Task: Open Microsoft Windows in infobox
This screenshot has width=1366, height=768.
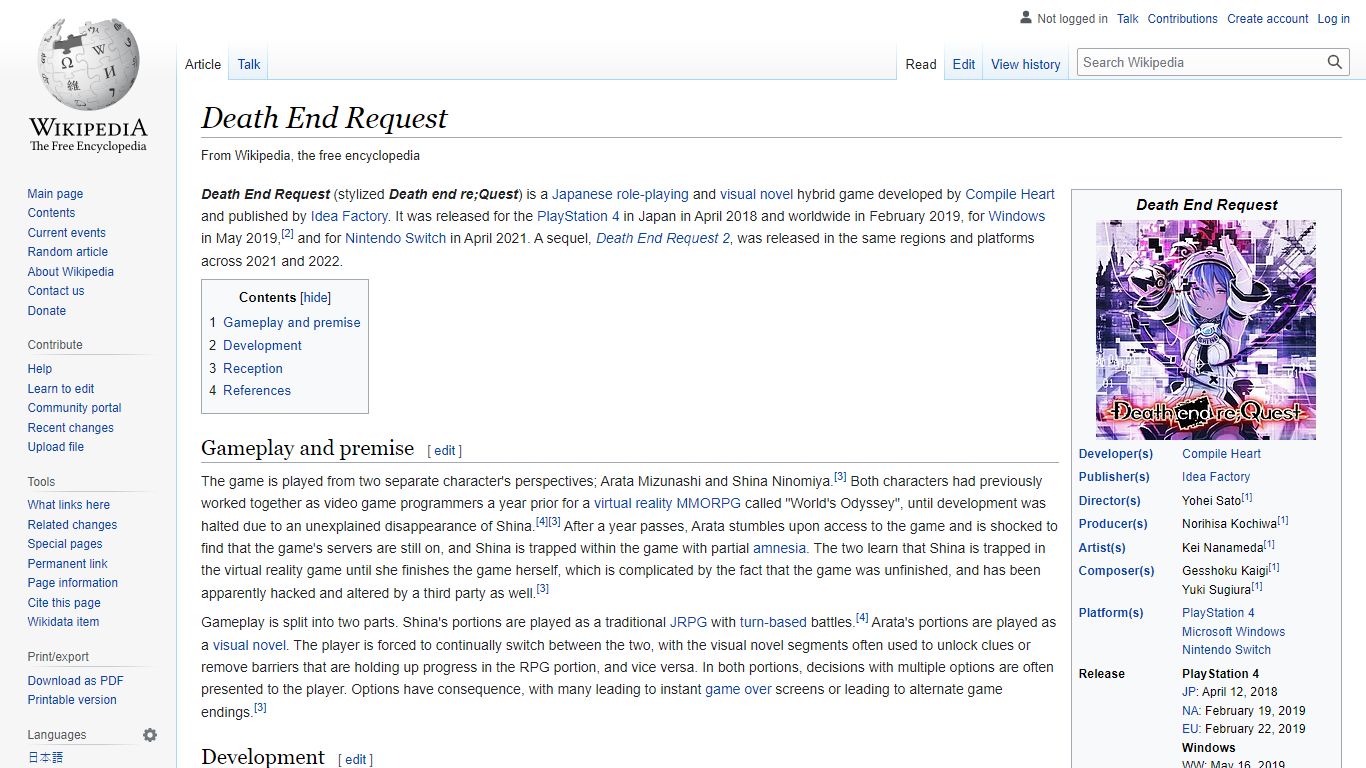Action: [x=1233, y=632]
